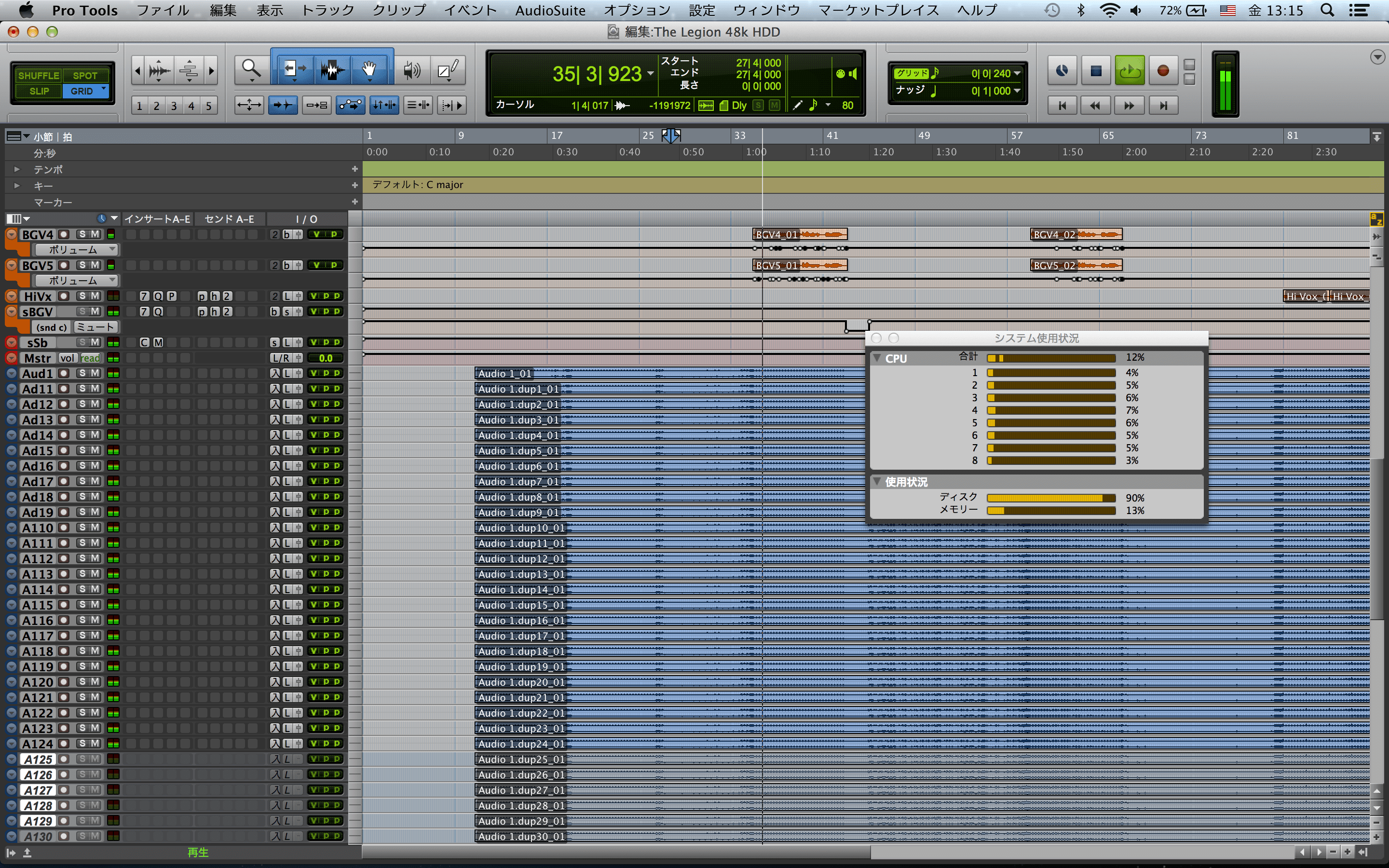Open the 編集 menu

click(223, 10)
